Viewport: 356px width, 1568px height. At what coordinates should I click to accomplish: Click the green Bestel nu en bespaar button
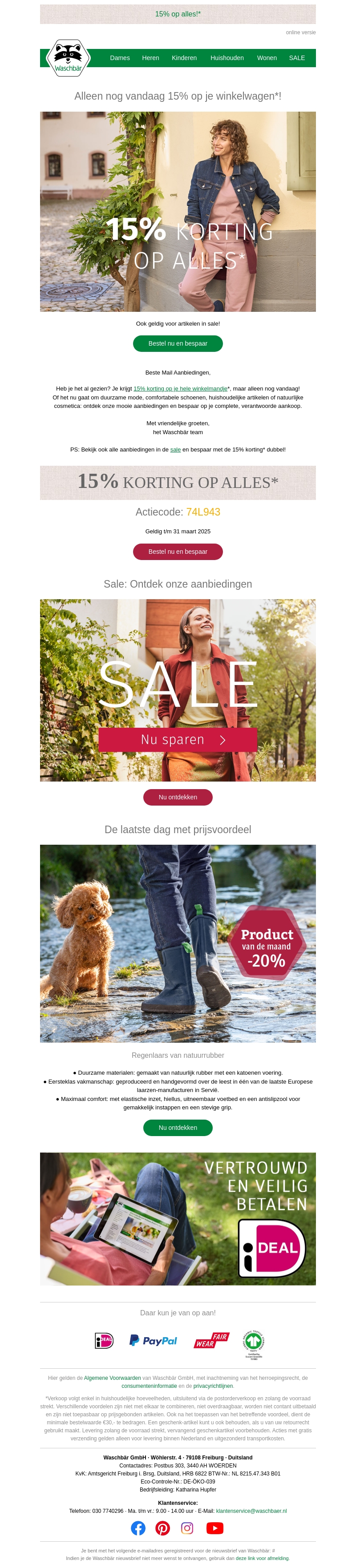(178, 343)
